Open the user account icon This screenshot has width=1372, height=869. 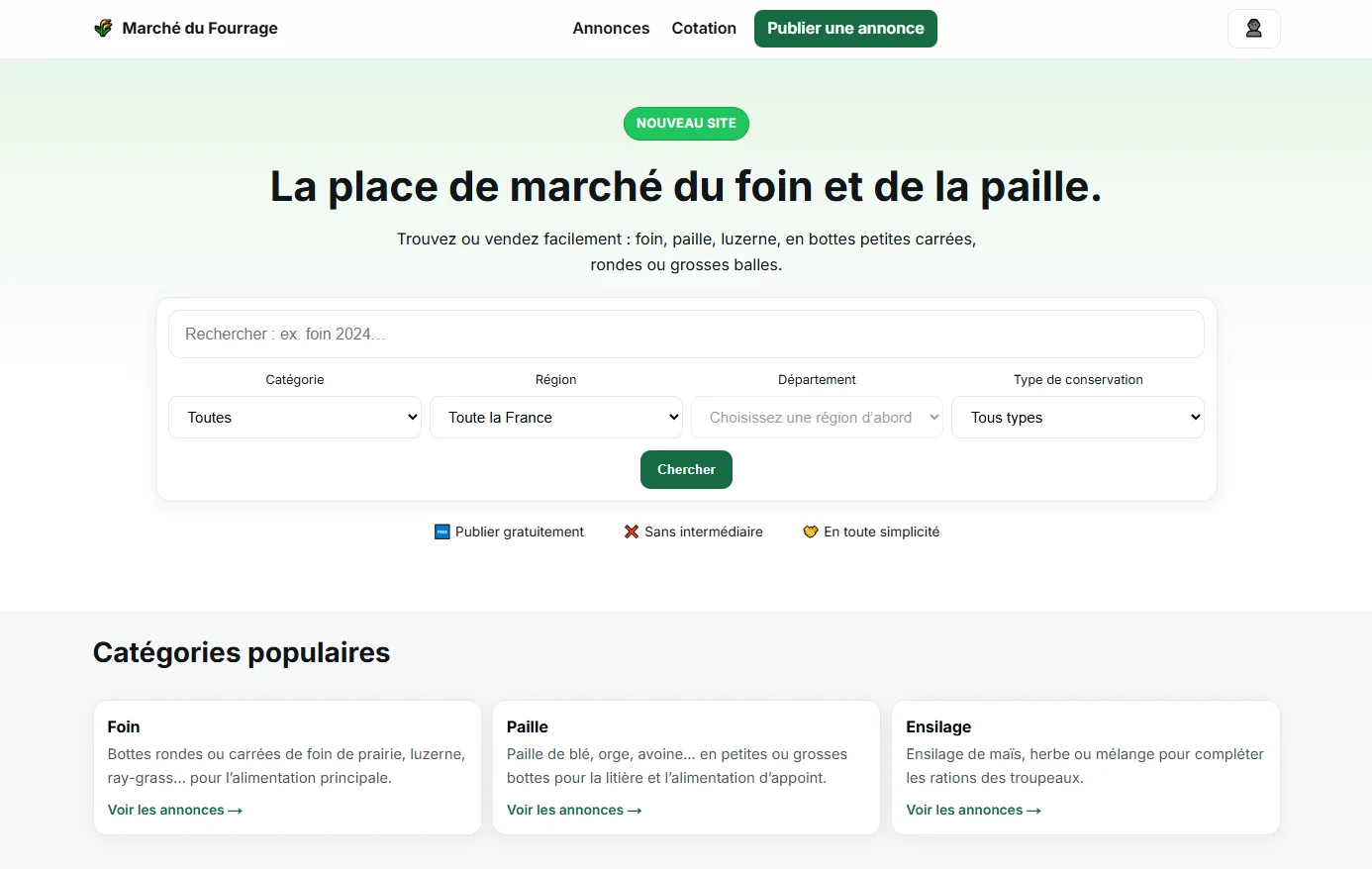[x=1253, y=28]
